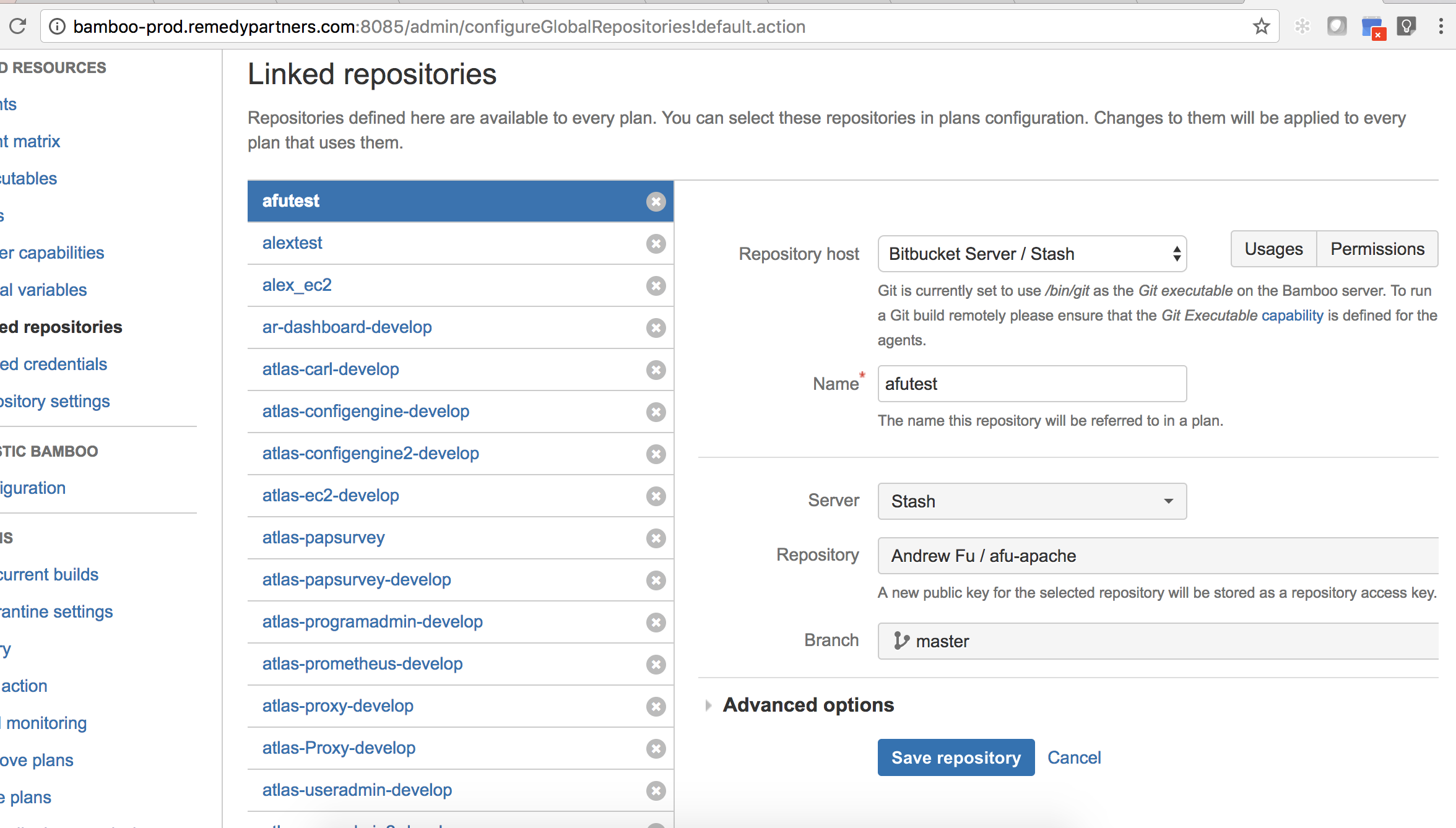The height and width of the screenshot is (828, 1456).
Task: Remove the afutest repository via its delete icon
Action: (656, 201)
